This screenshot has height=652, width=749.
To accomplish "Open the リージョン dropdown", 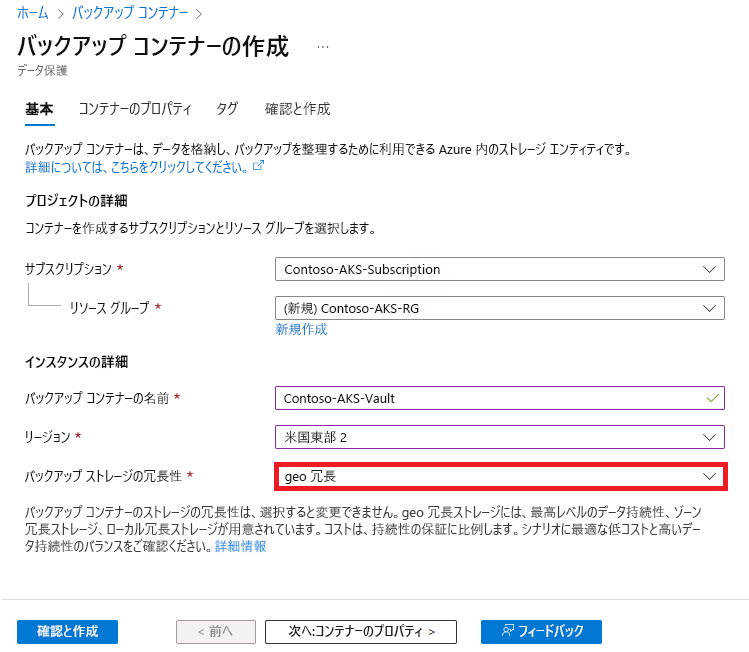I will 500,437.
